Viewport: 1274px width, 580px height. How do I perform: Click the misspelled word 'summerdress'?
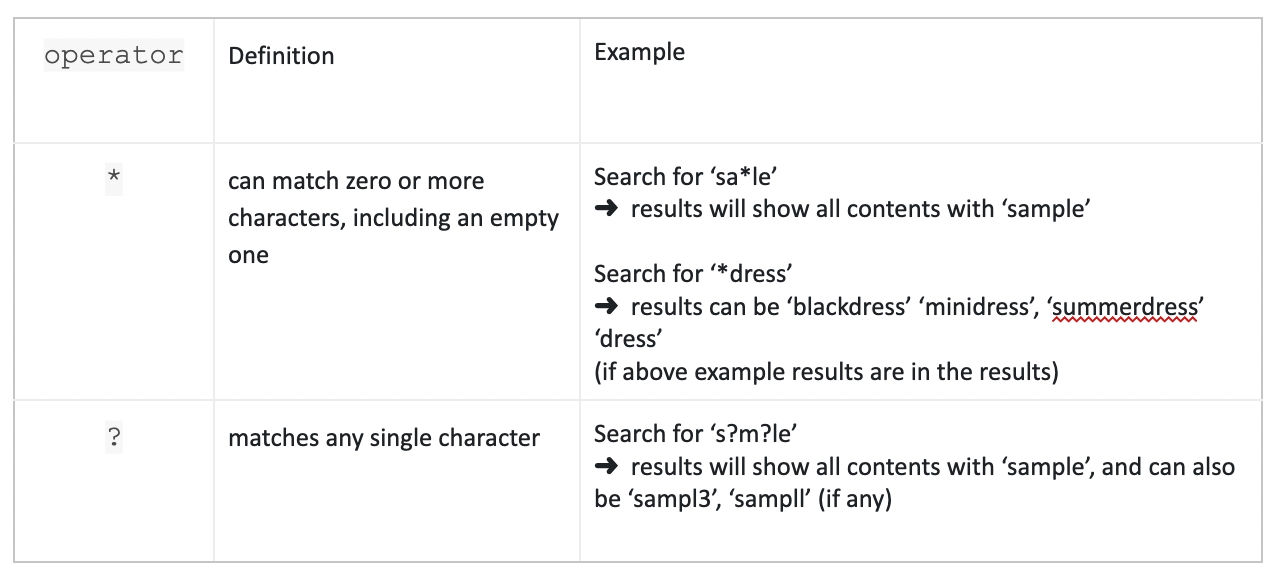point(1128,308)
